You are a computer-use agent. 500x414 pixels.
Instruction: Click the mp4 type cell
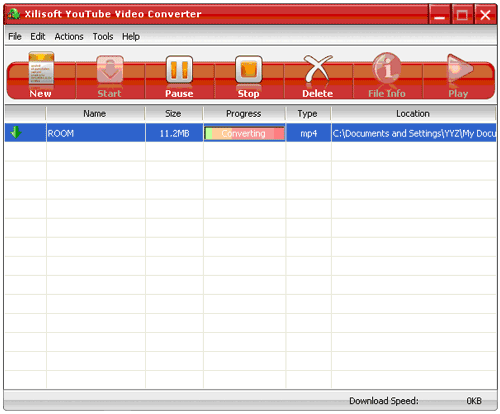[x=309, y=133]
